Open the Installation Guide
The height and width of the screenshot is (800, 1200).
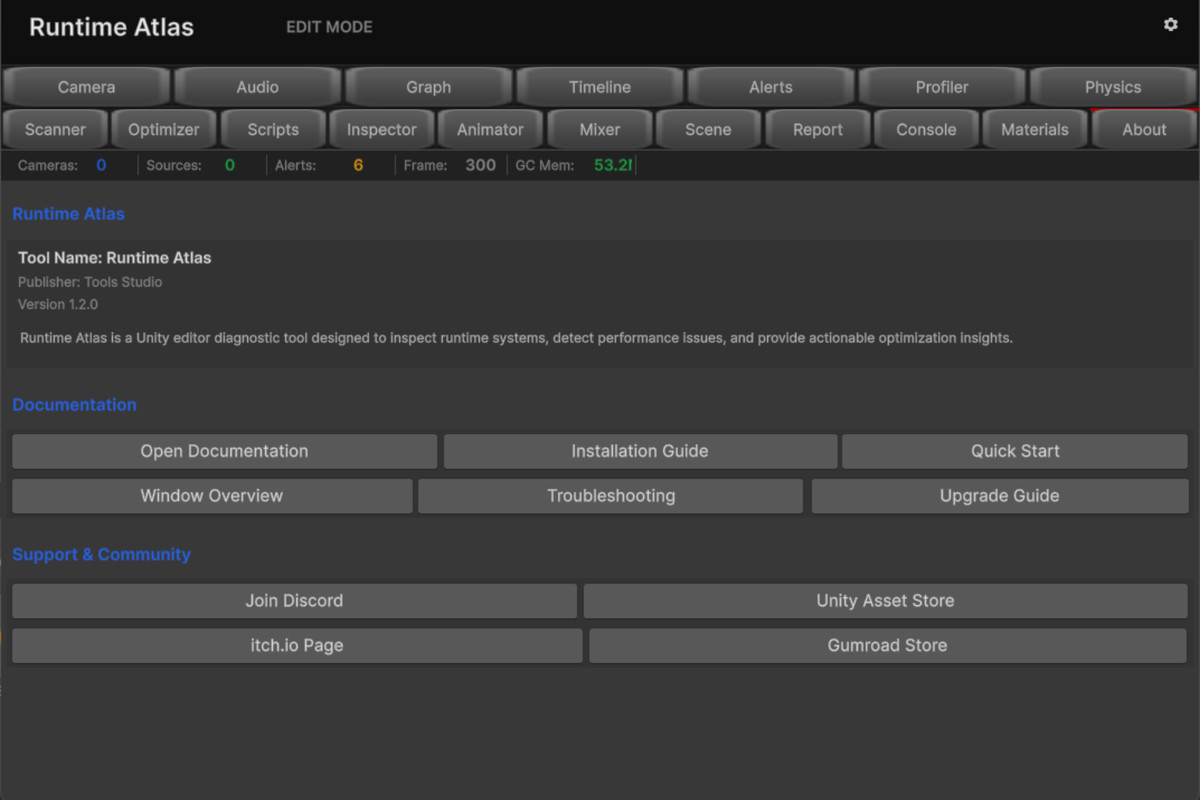point(640,451)
